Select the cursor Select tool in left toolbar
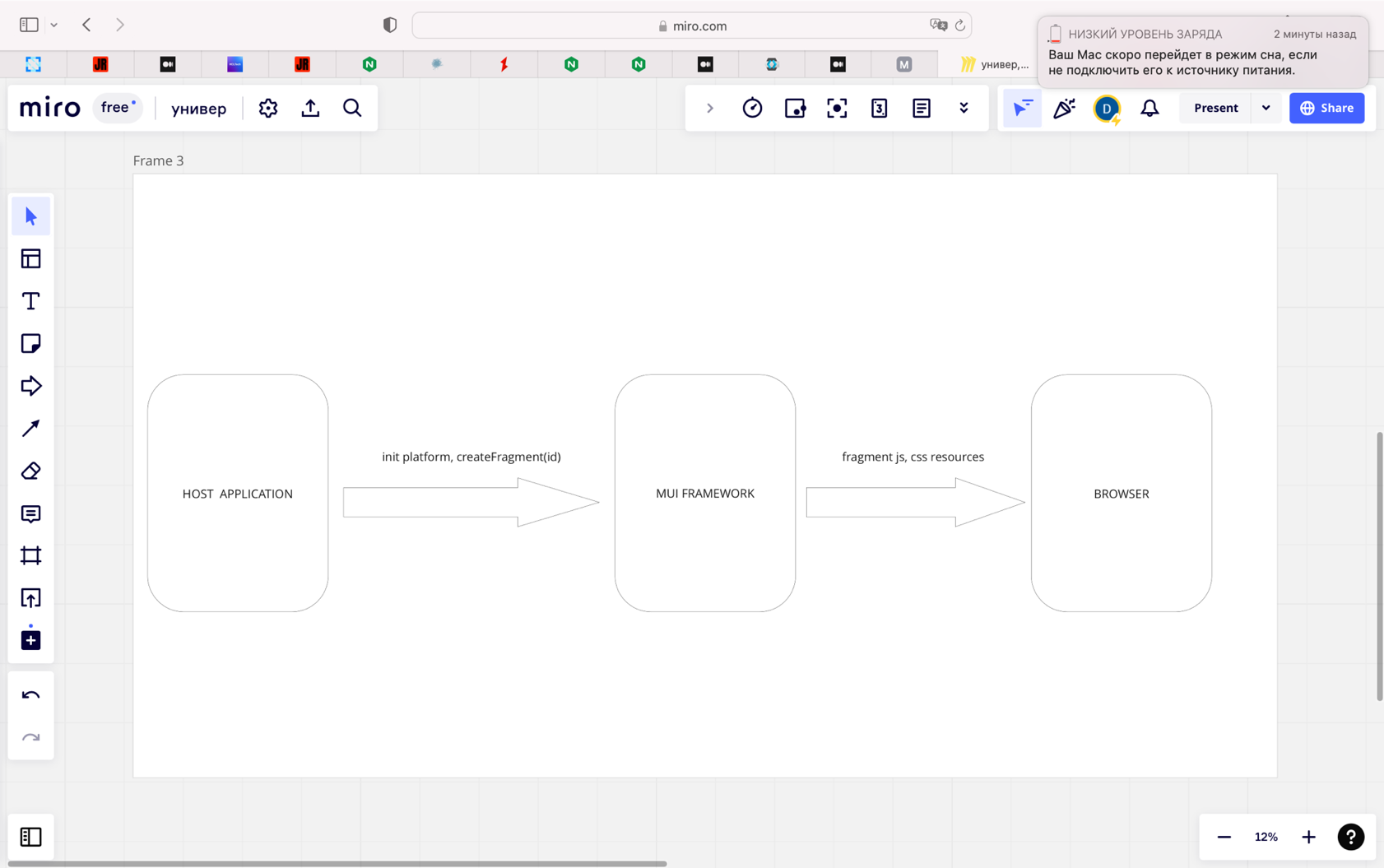This screenshot has height=868, width=1384. [x=30, y=216]
